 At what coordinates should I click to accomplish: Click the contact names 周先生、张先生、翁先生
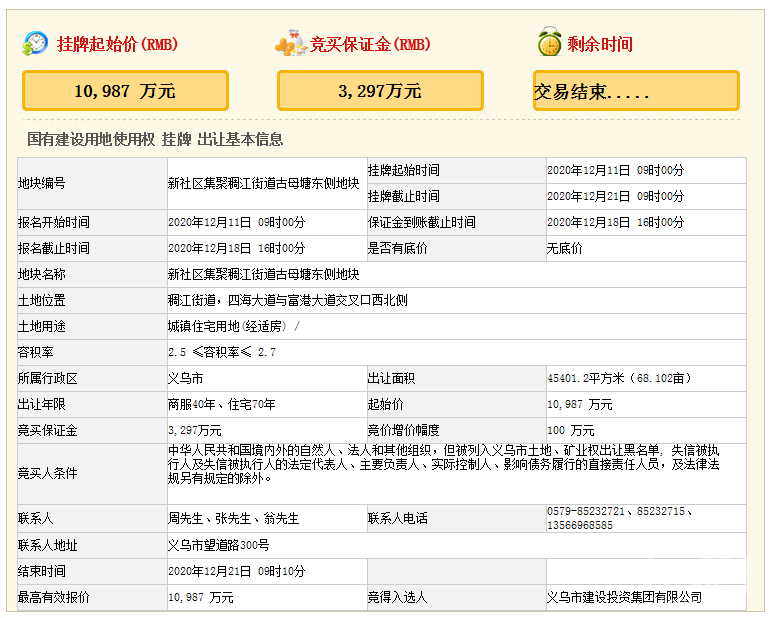click(x=233, y=519)
